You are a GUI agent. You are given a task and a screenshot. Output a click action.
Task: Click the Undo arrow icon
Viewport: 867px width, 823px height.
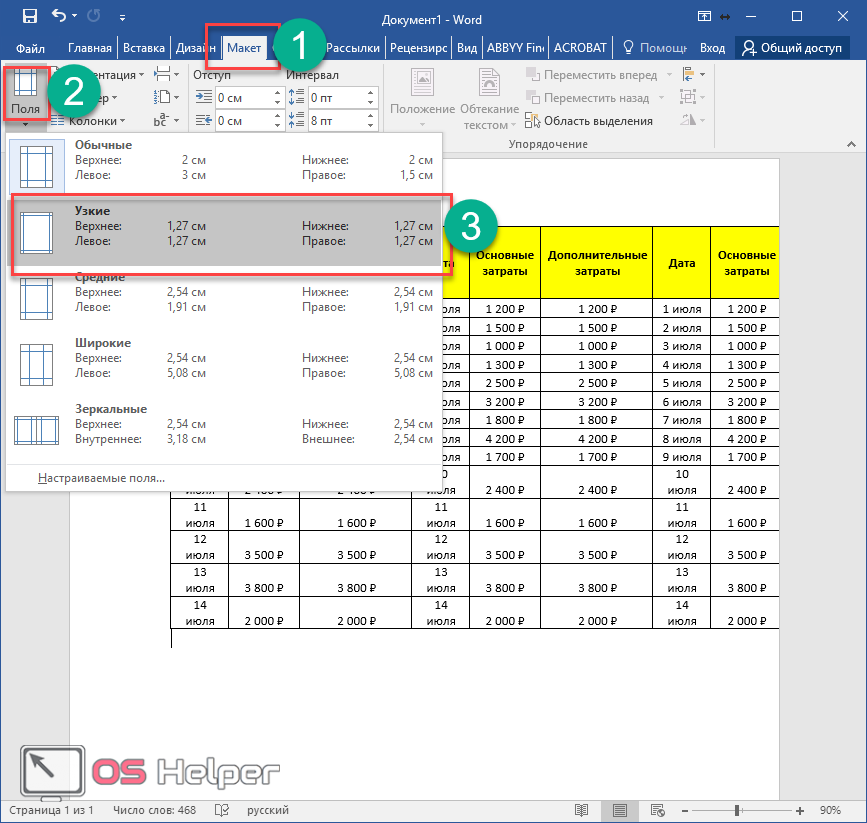coord(58,17)
